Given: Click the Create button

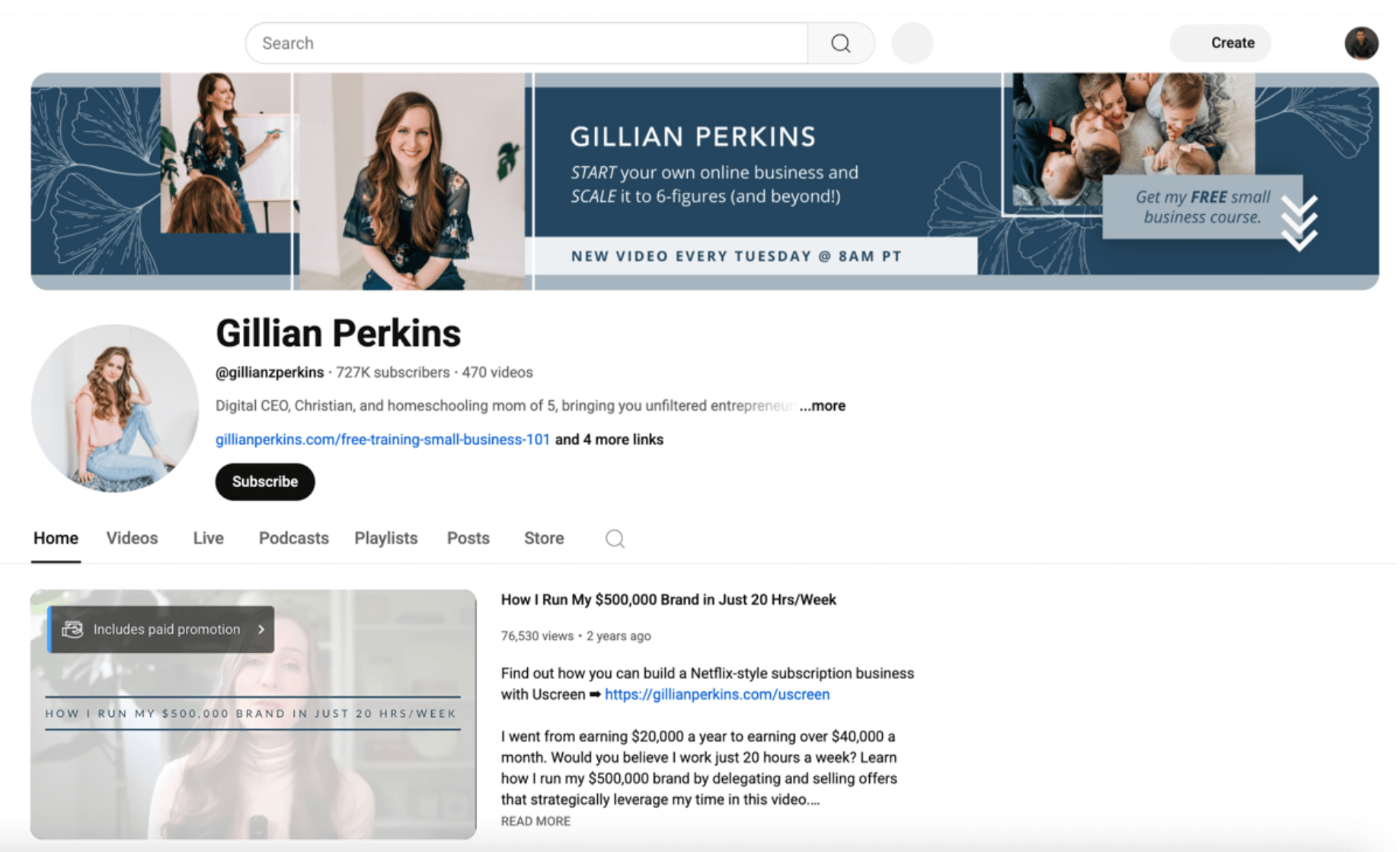Looking at the screenshot, I should pyautogui.click(x=1221, y=43).
